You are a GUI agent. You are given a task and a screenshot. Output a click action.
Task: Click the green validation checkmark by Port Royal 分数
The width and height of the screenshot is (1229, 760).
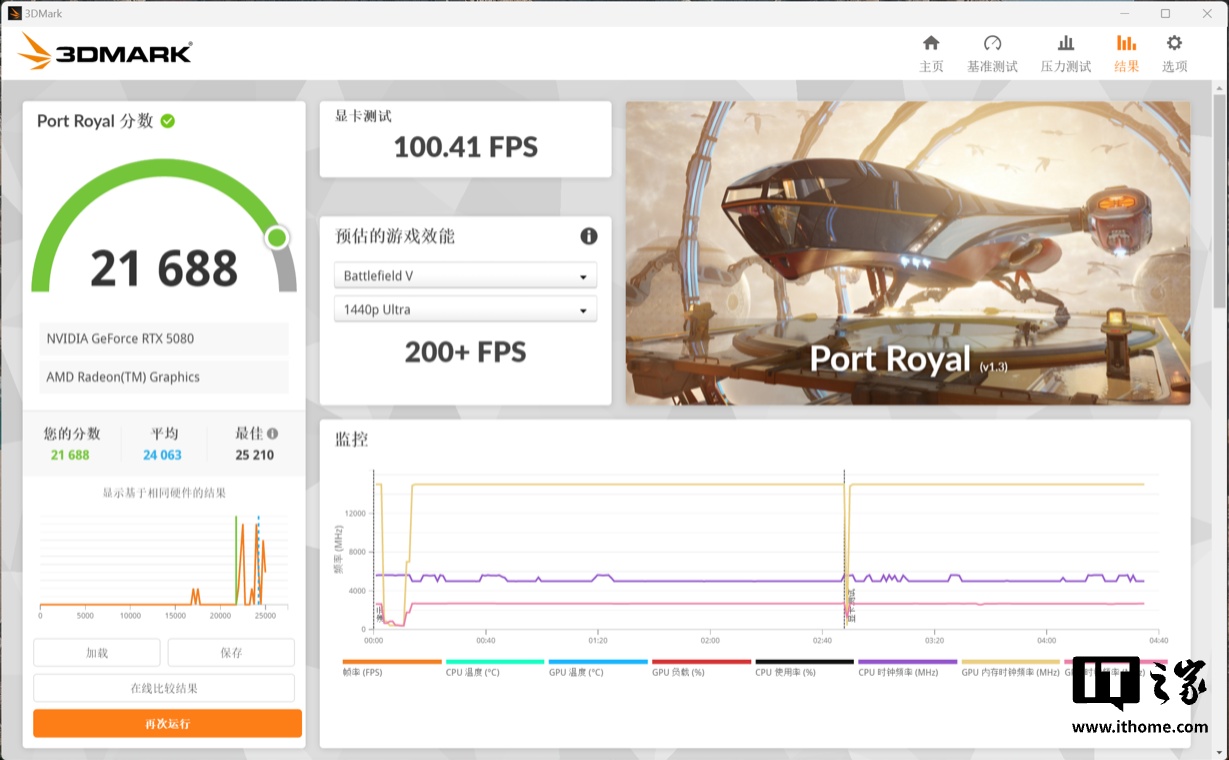pos(168,121)
